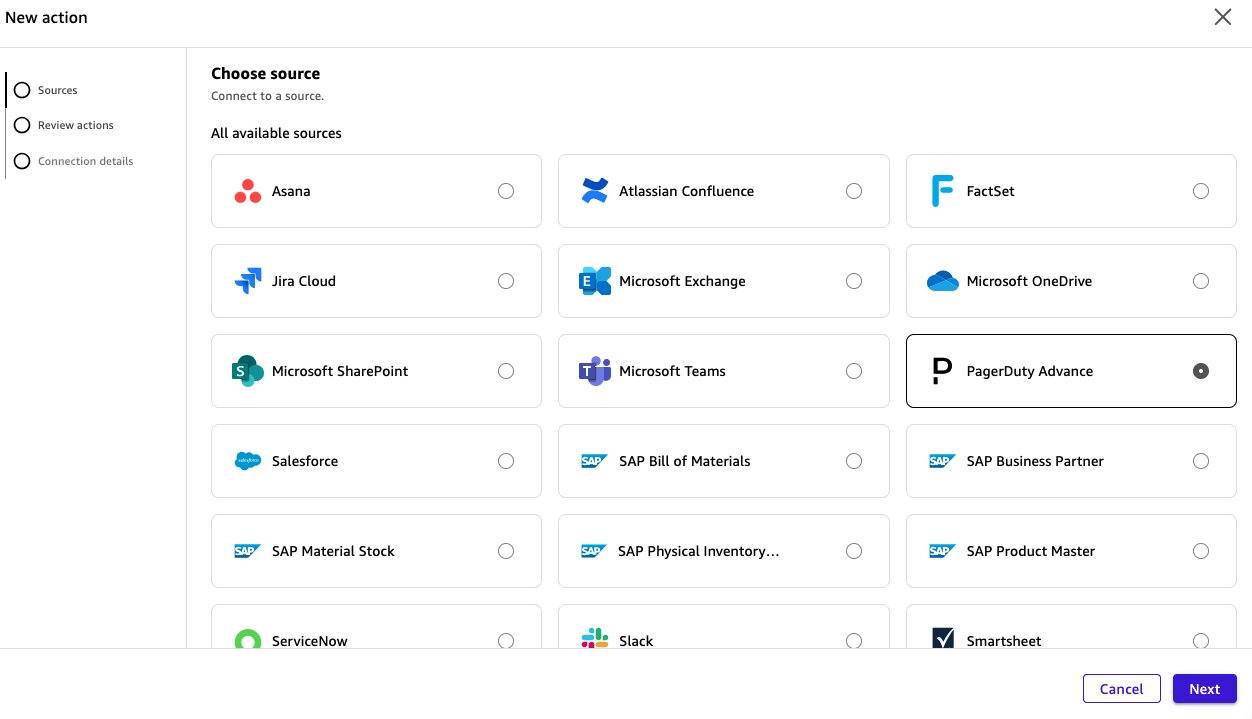This screenshot has height=719, width=1252.
Task: Open the Sources step in the sidebar
Action: click(22, 90)
